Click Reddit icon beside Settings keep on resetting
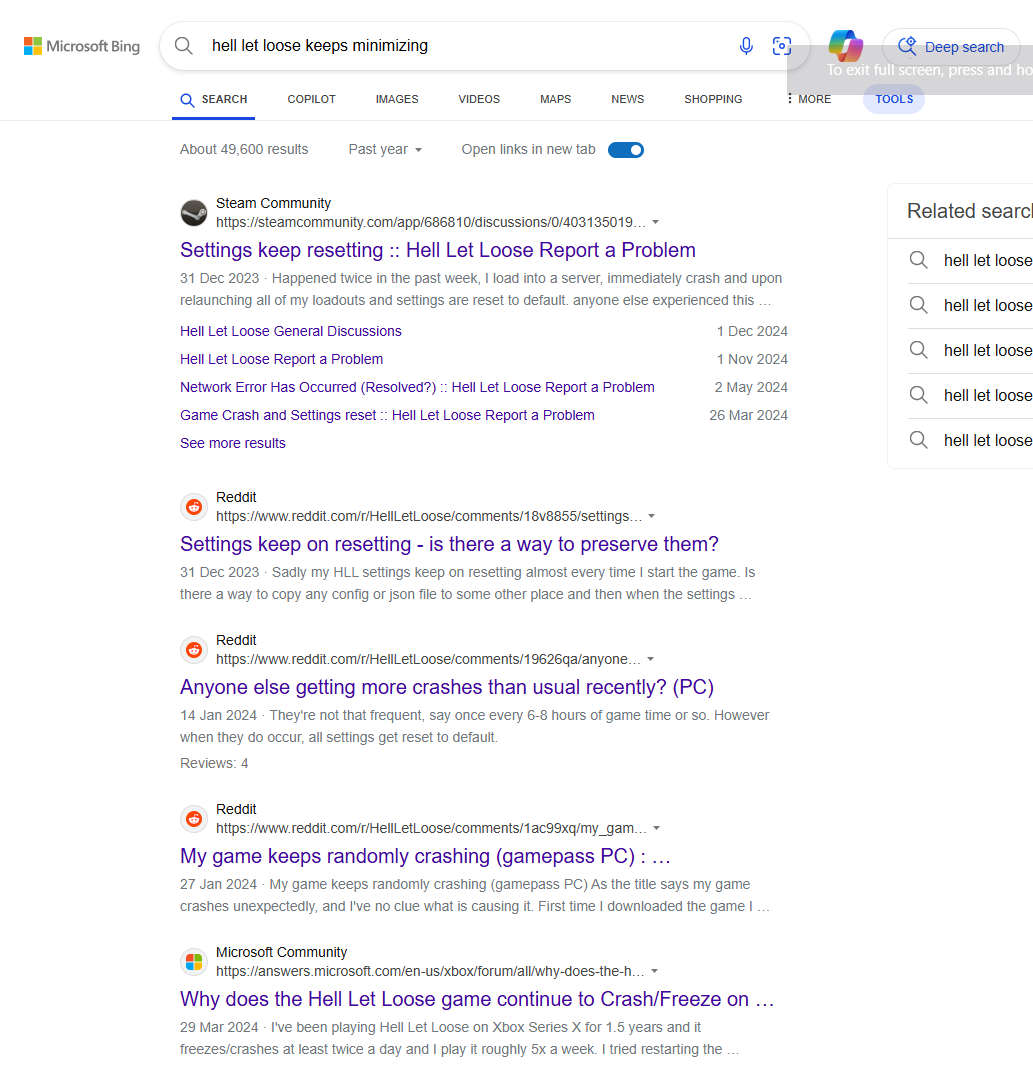The width and height of the screenshot is (1033, 1080). click(x=194, y=507)
